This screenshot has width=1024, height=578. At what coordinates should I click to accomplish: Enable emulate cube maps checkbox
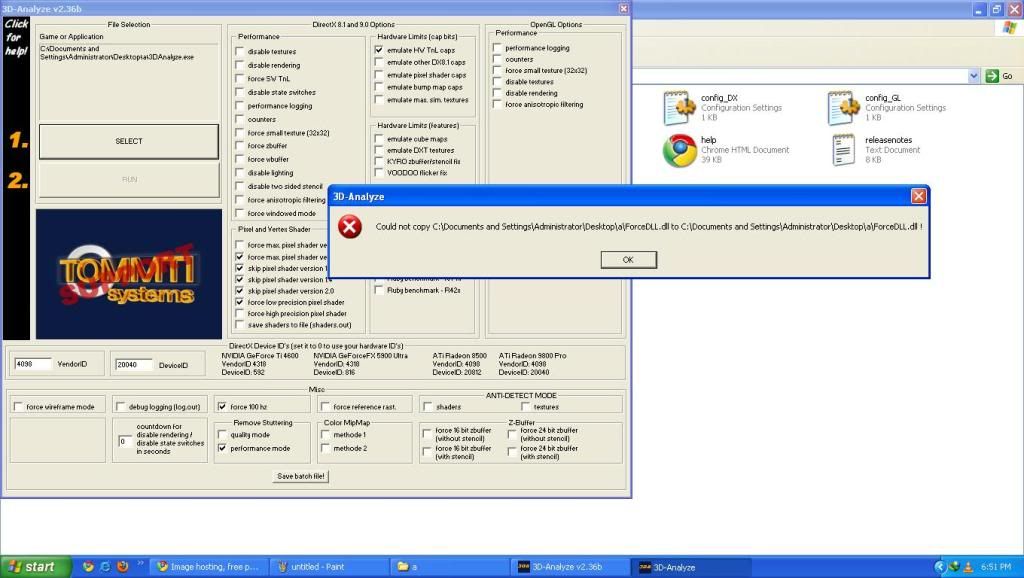pos(379,138)
